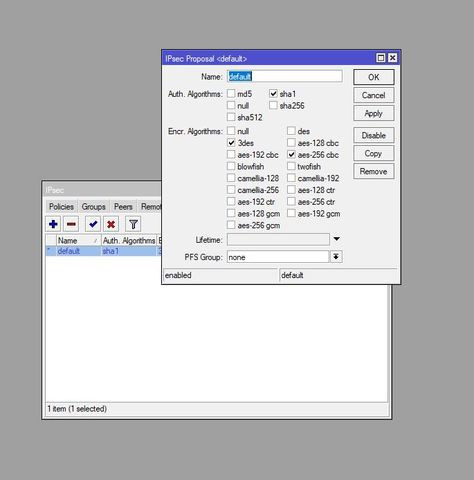Image resolution: width=474 pixels, height=480 pixels.
Task: Add a new IPsec proposal with plus icon
Action: (53, 224)
